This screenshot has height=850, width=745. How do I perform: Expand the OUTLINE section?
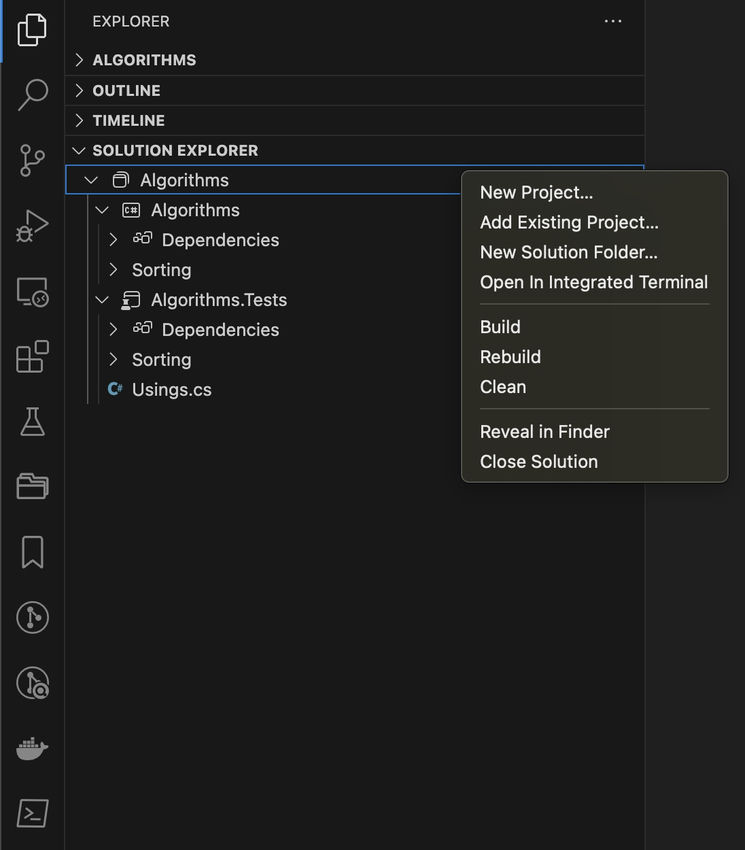[x=126, y=90]
